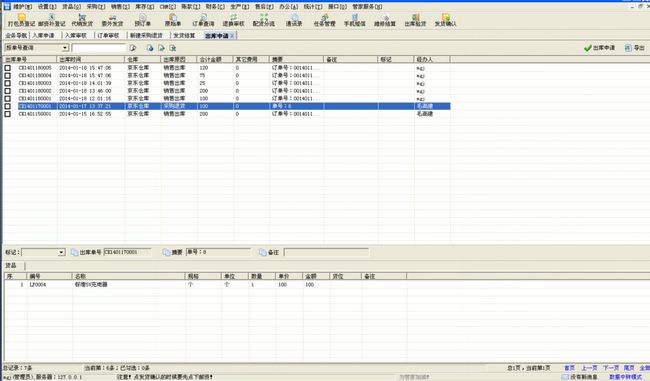
Task: Click the 预订单 pre-order toolbar icon
Action: pos(143,20)
